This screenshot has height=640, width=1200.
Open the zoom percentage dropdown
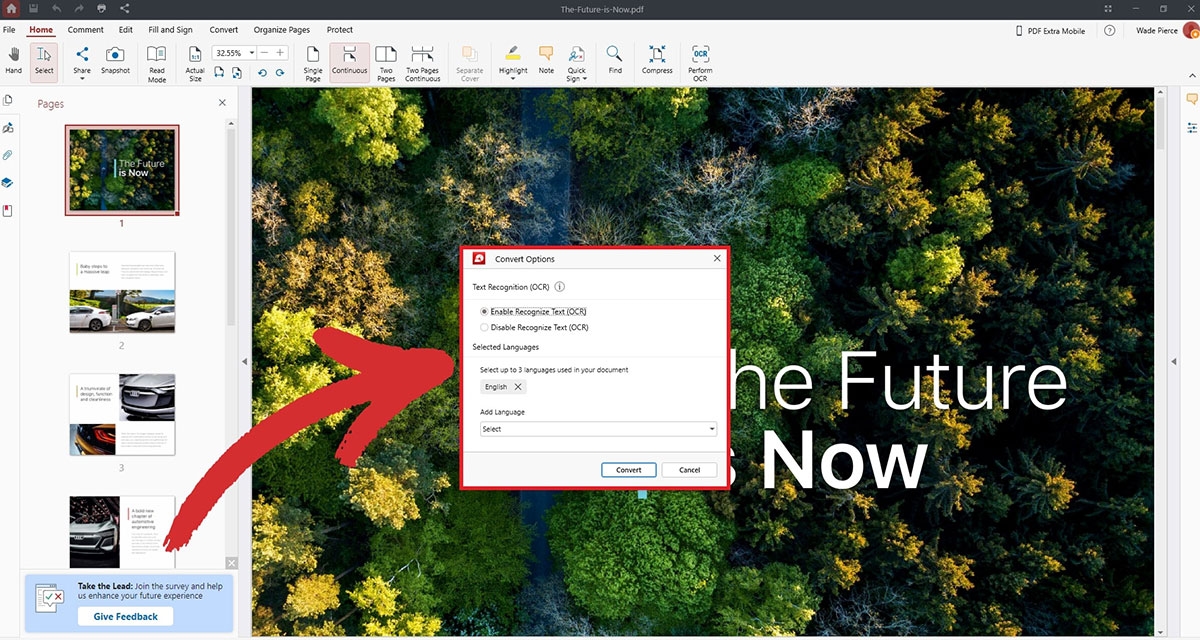tap(253, 52)
